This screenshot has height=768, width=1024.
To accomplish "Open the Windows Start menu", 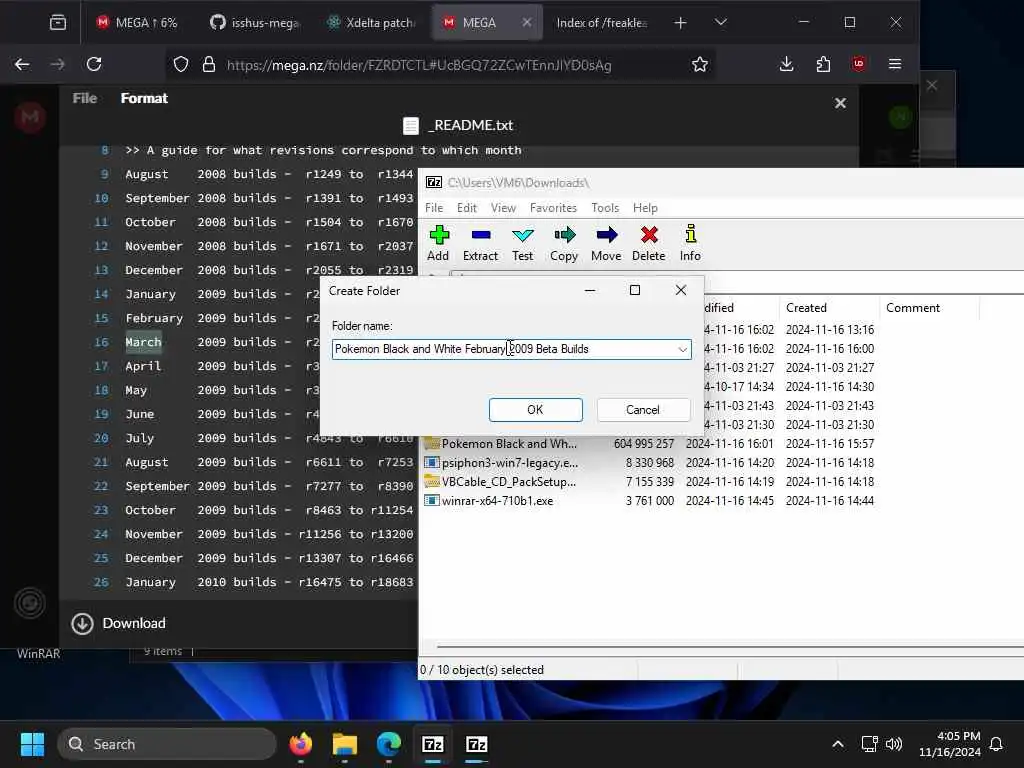I will coord(32,744).
